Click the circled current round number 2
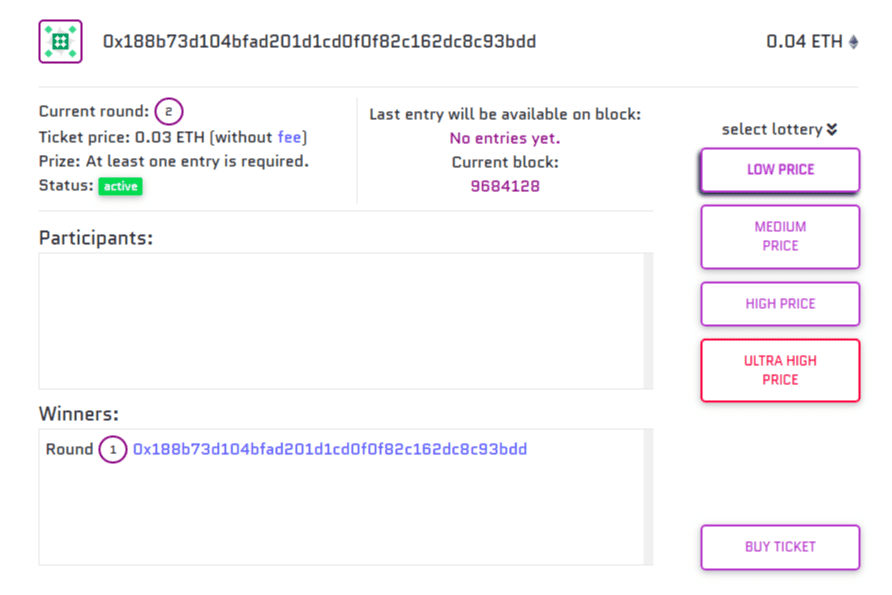The height and width of the screenshot is (595, 892). tap(167, 111)
